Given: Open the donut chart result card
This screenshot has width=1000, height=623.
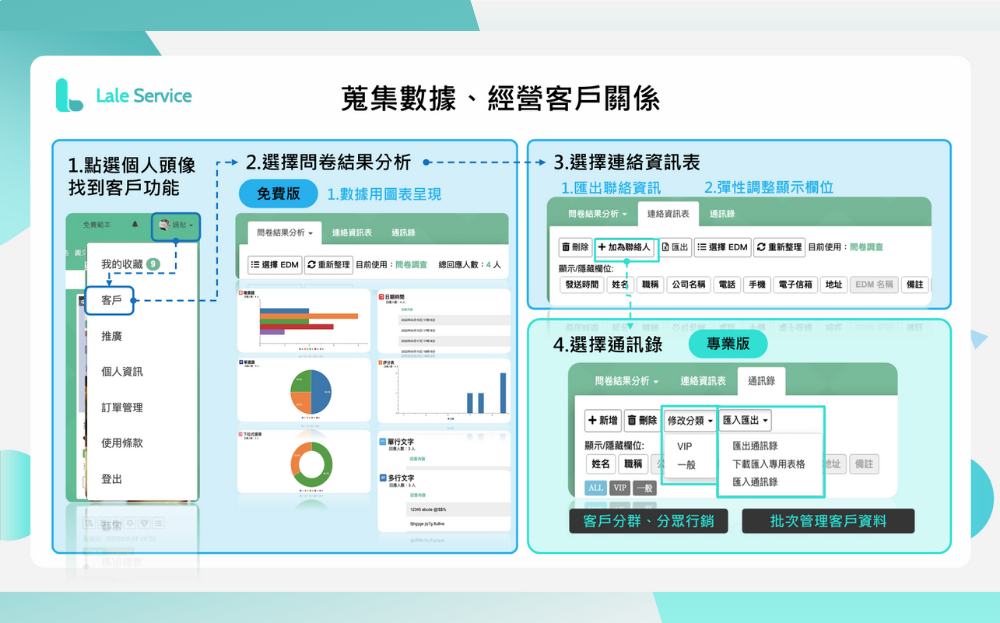Looking at the screenshot, I should [x=304, y=461].
